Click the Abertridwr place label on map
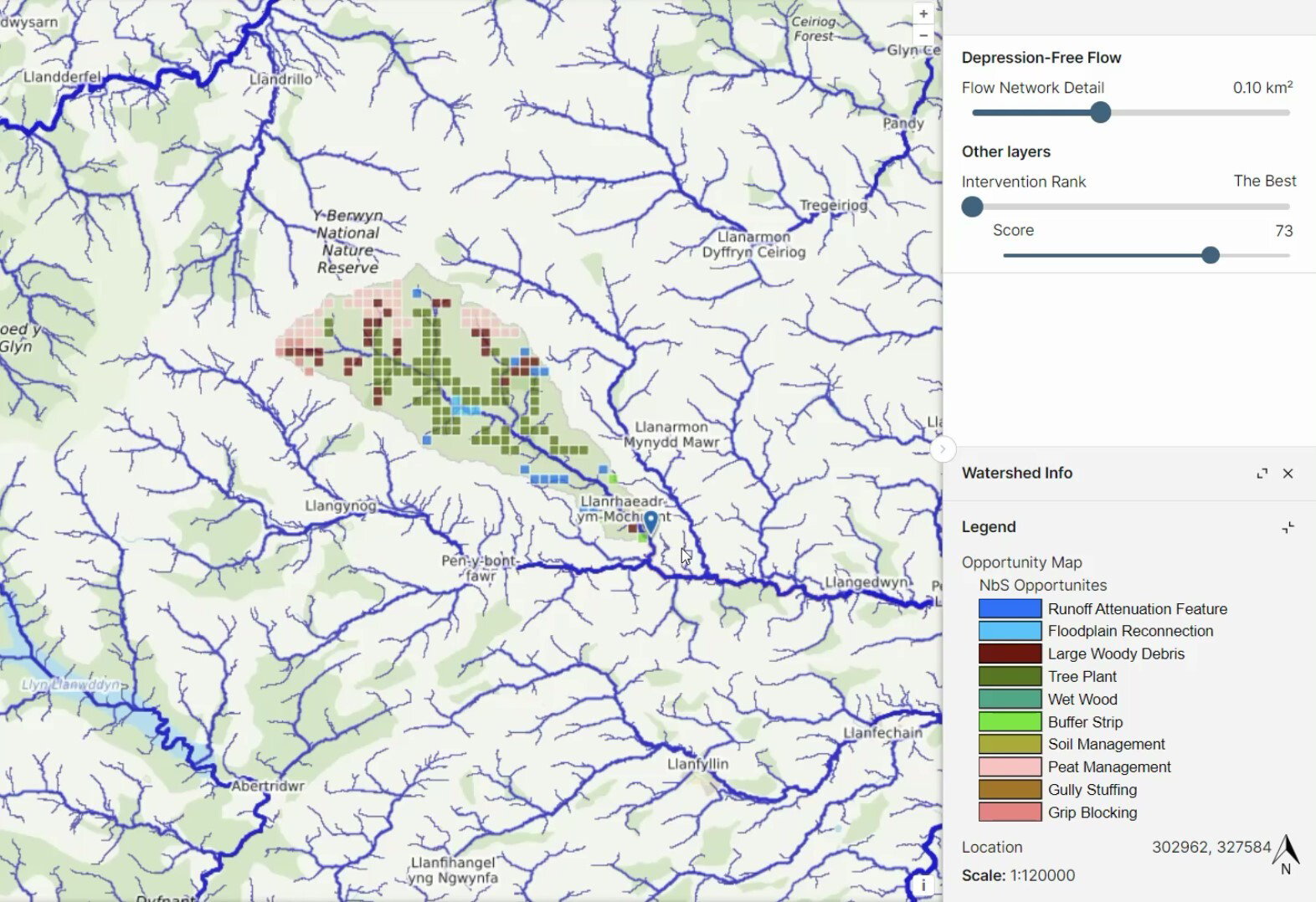Screen dimensions: 1316x902 pyautogui.click(x=268, y=786)
